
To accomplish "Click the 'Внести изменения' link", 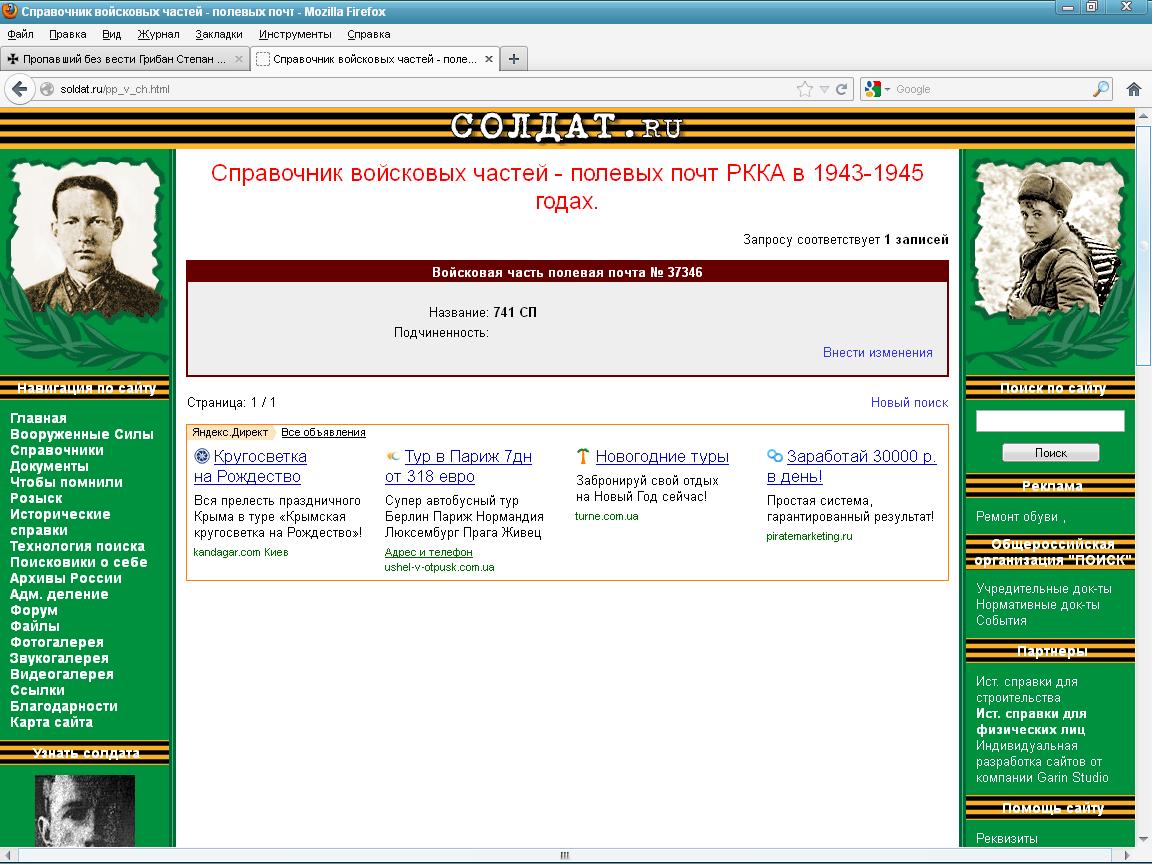I will point(877,352).
